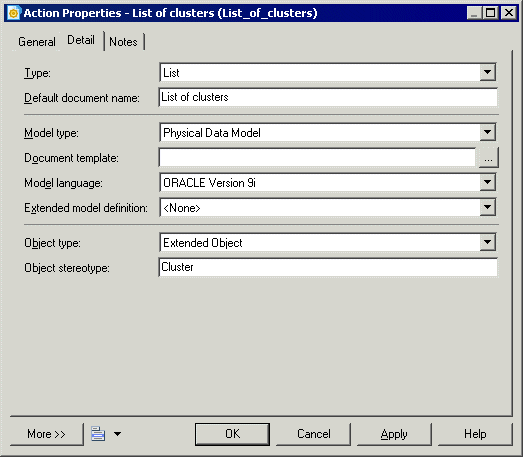
Task: Expand the Model language combo box
Action: [487, 182]
